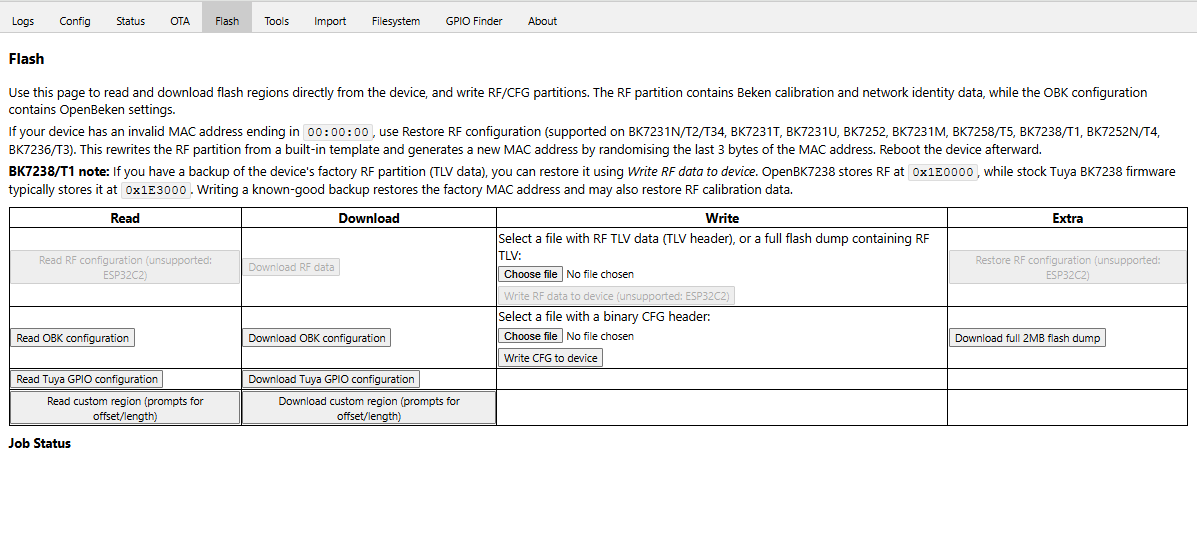Click the BK7238/T1 note label
The image size is (1197, 542).
pyautogui.click(x=60, y=172)
